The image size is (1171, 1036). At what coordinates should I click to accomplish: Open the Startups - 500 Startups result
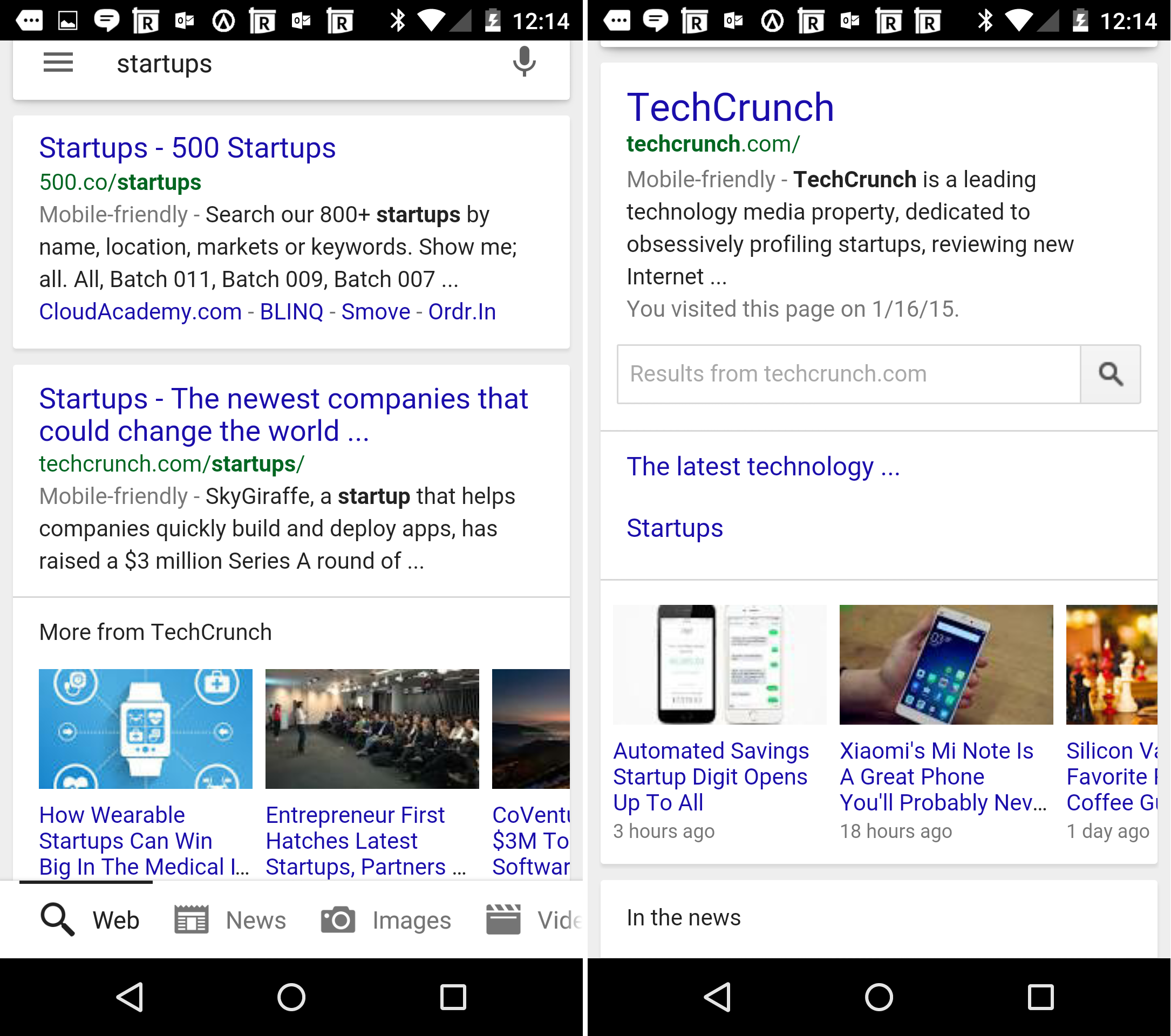point(187,148)
